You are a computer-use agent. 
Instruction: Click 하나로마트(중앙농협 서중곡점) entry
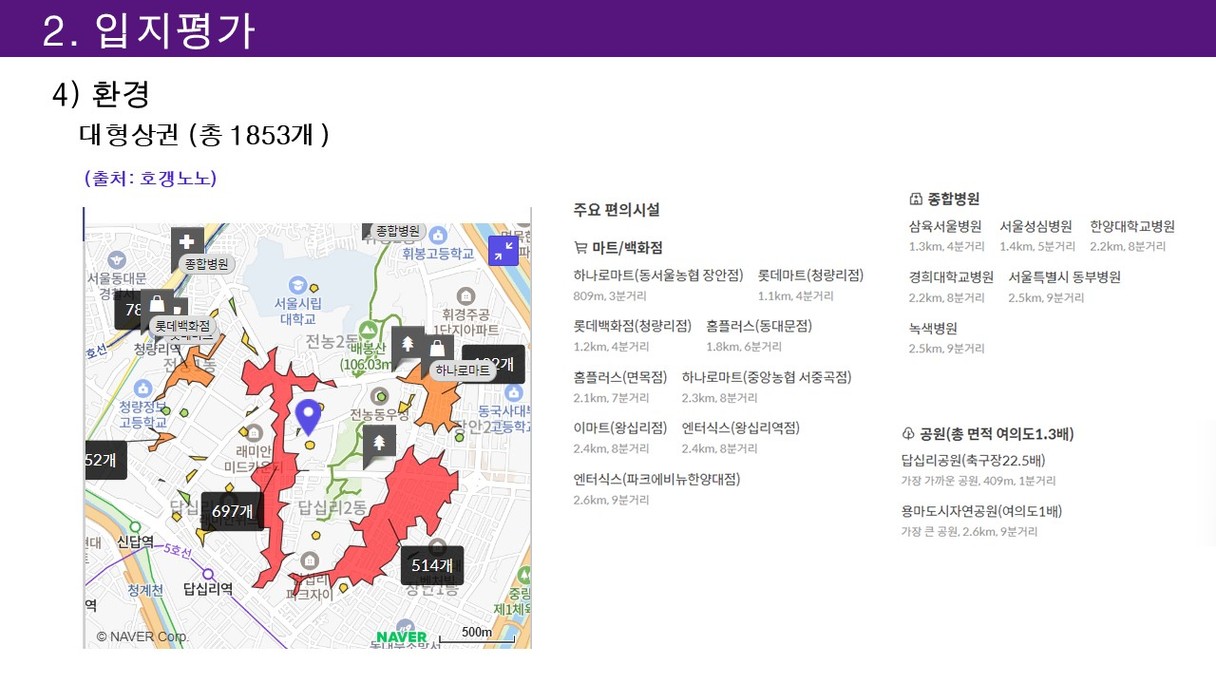(x=767, y=377)
